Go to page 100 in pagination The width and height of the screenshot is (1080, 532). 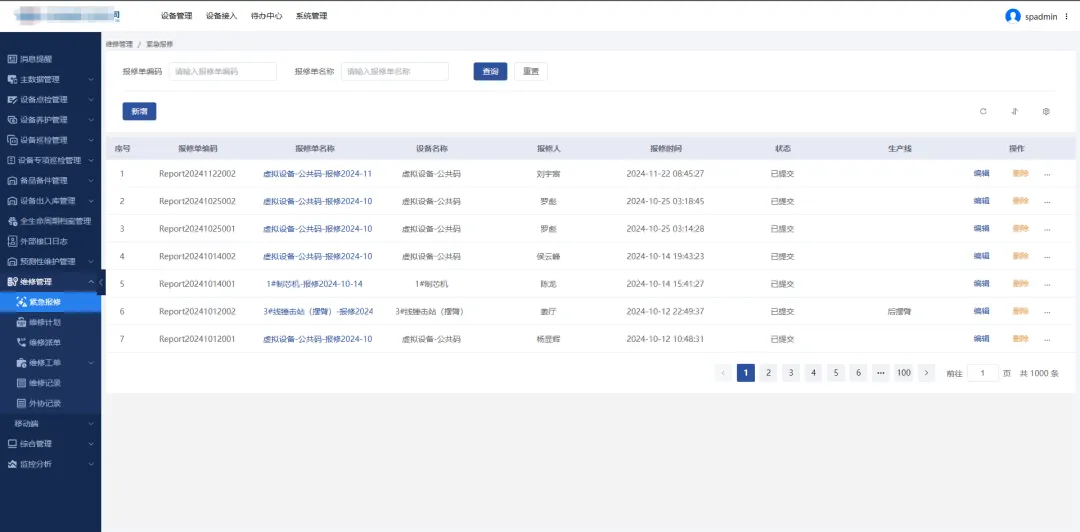pyautogui.click(x=904, y=373)
